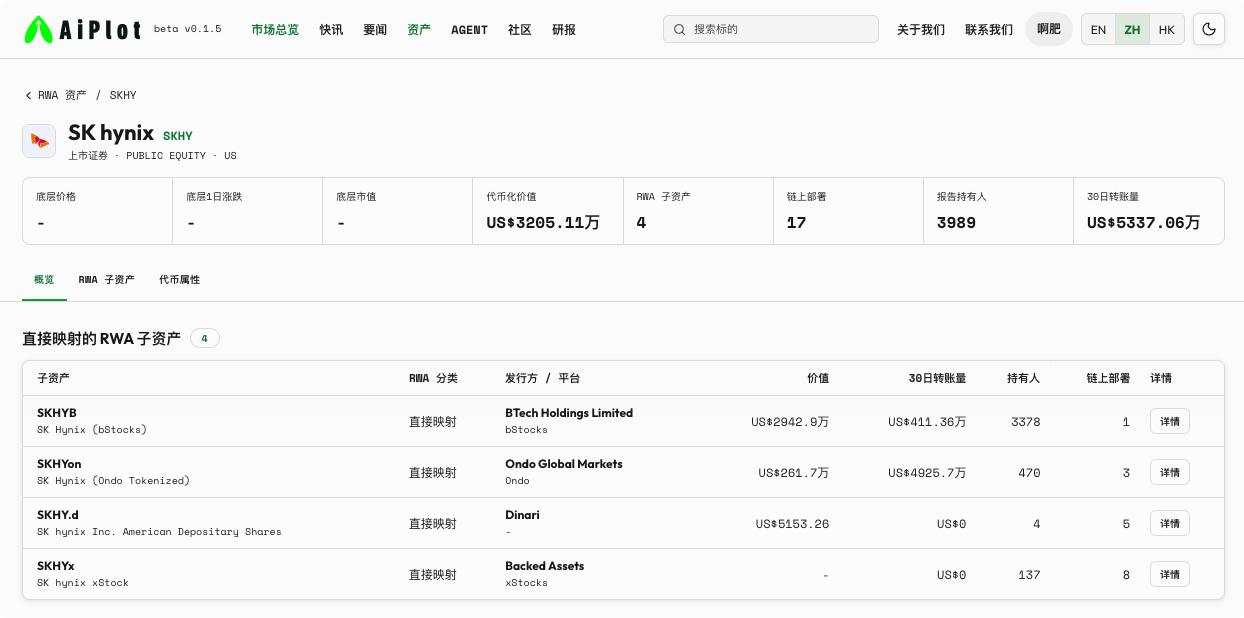
Task: Open the 研报 nav item
Action: [564, 29]
